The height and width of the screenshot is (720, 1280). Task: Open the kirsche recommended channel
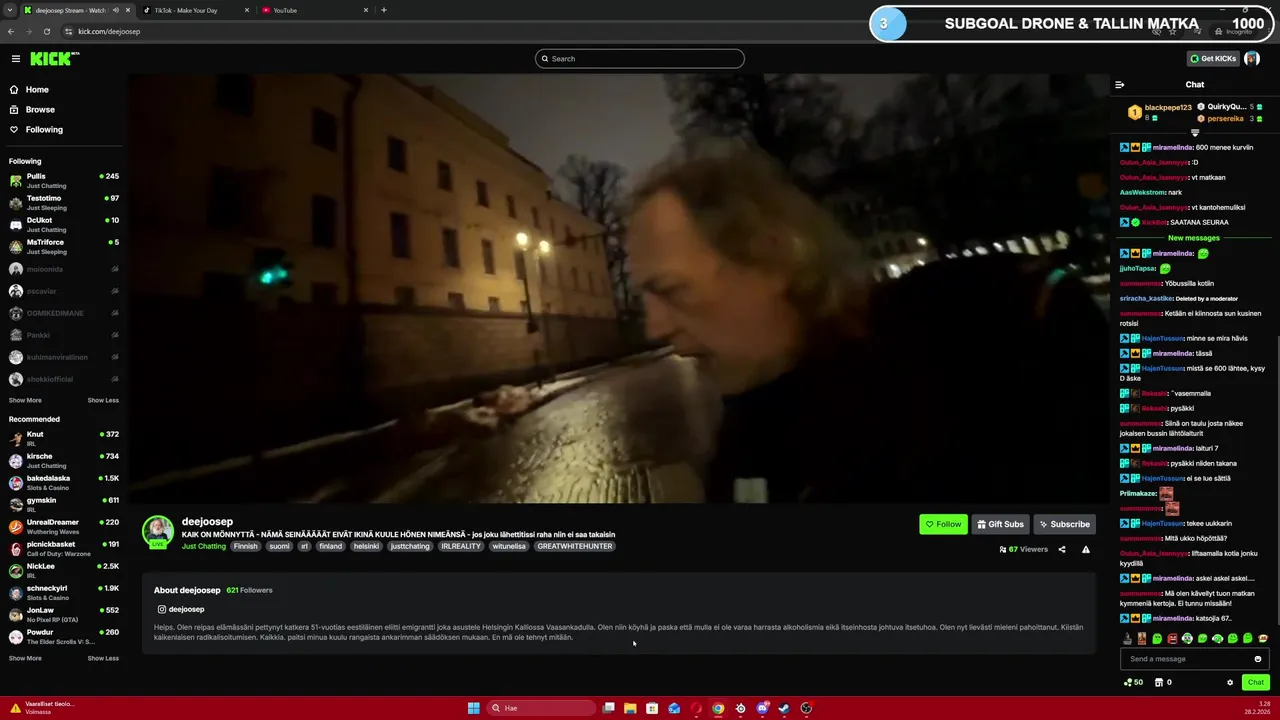(64, 460)
